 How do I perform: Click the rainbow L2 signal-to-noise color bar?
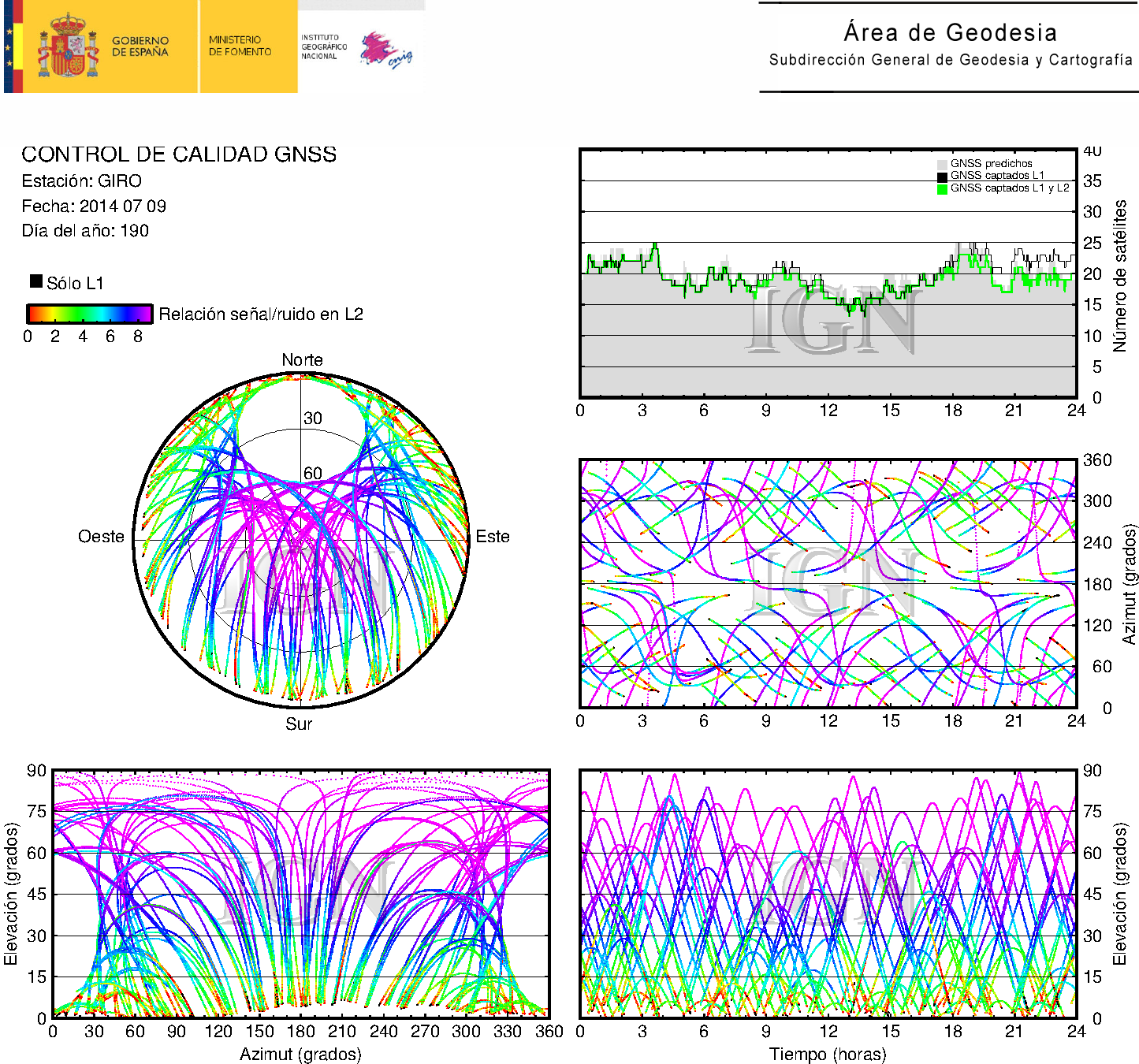point(89,314)
